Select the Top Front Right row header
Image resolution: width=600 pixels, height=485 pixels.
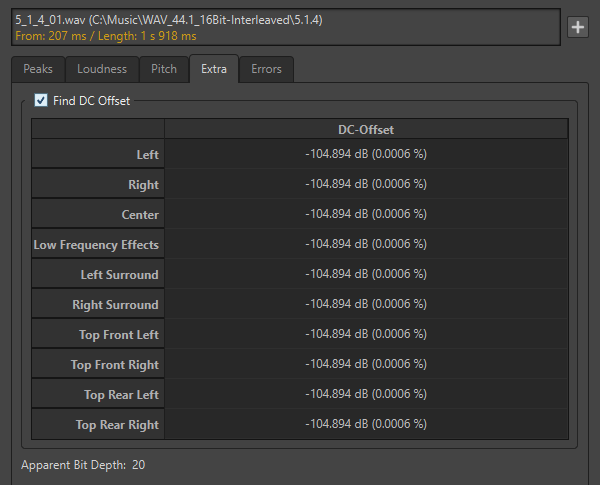point(98,365)
